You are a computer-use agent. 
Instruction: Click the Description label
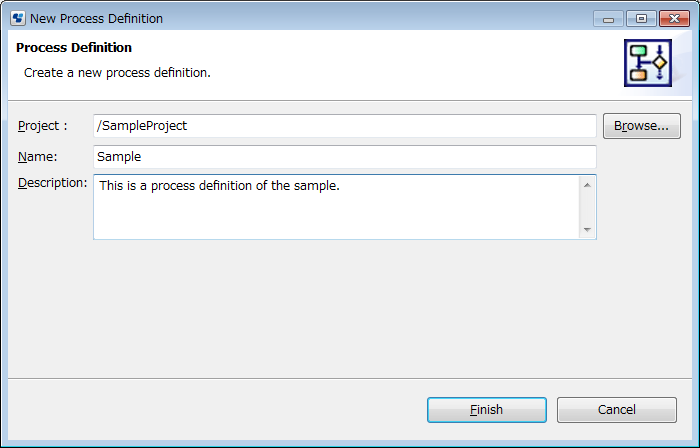[53, 183]
